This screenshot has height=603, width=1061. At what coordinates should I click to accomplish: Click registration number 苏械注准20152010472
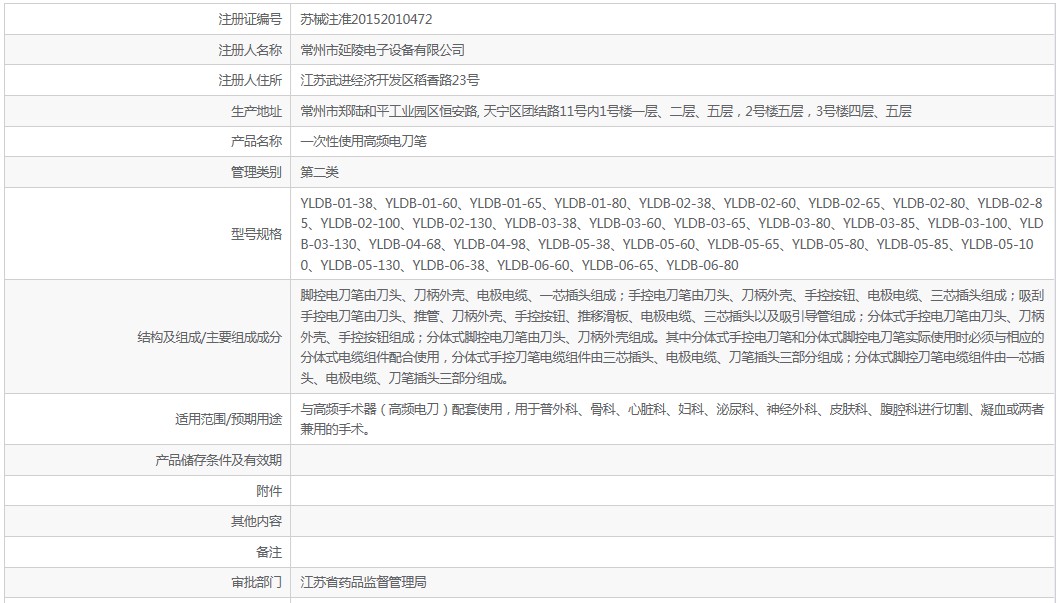click(366, 20)
